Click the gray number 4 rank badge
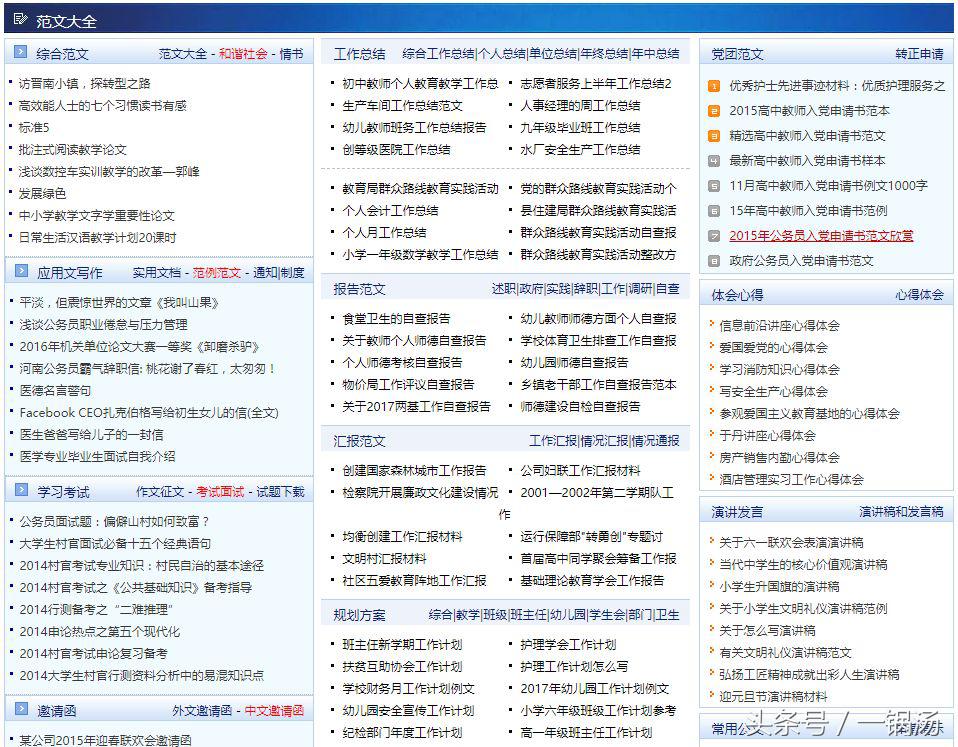 pyautogui.click(x=713, y=161)
